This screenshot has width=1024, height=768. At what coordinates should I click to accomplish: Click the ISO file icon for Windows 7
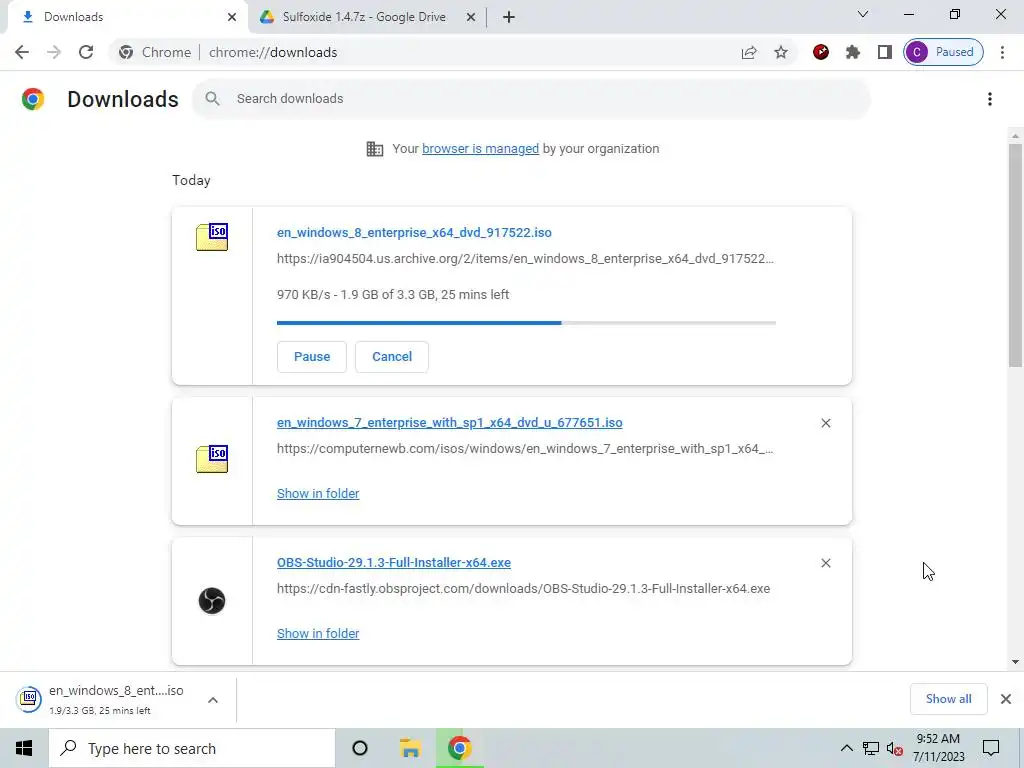point(212,459)
